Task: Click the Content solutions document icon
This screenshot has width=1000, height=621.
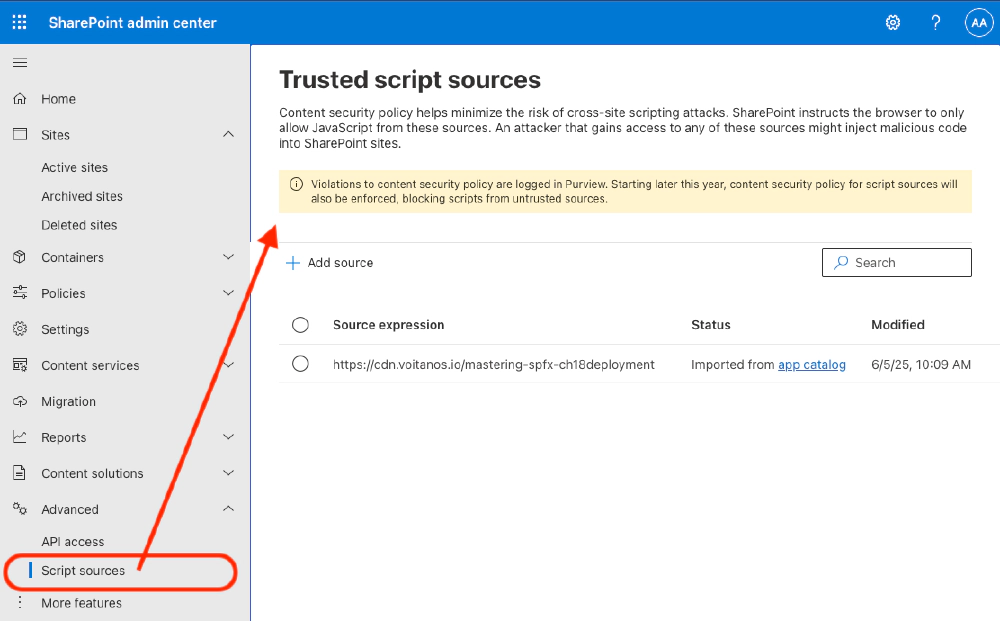Action: (20, 473)
